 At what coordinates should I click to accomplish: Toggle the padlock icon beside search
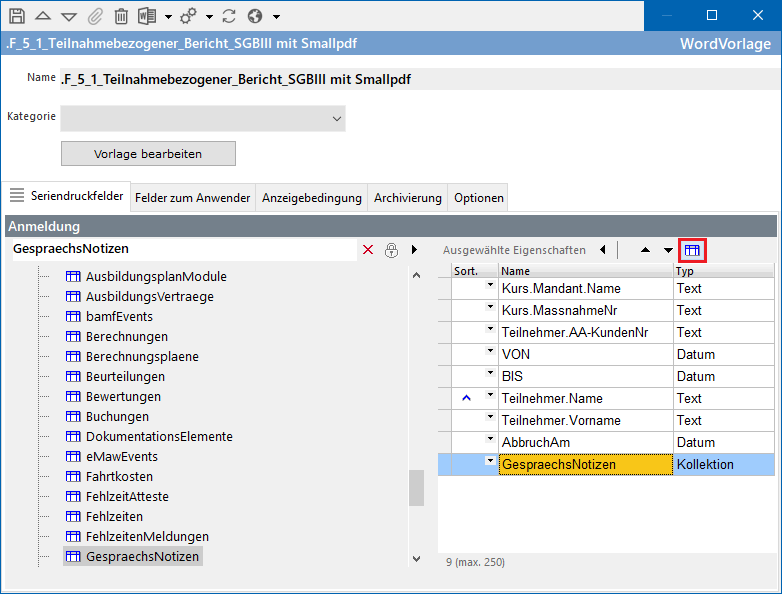pyautogui.click(x=392, y=249)
